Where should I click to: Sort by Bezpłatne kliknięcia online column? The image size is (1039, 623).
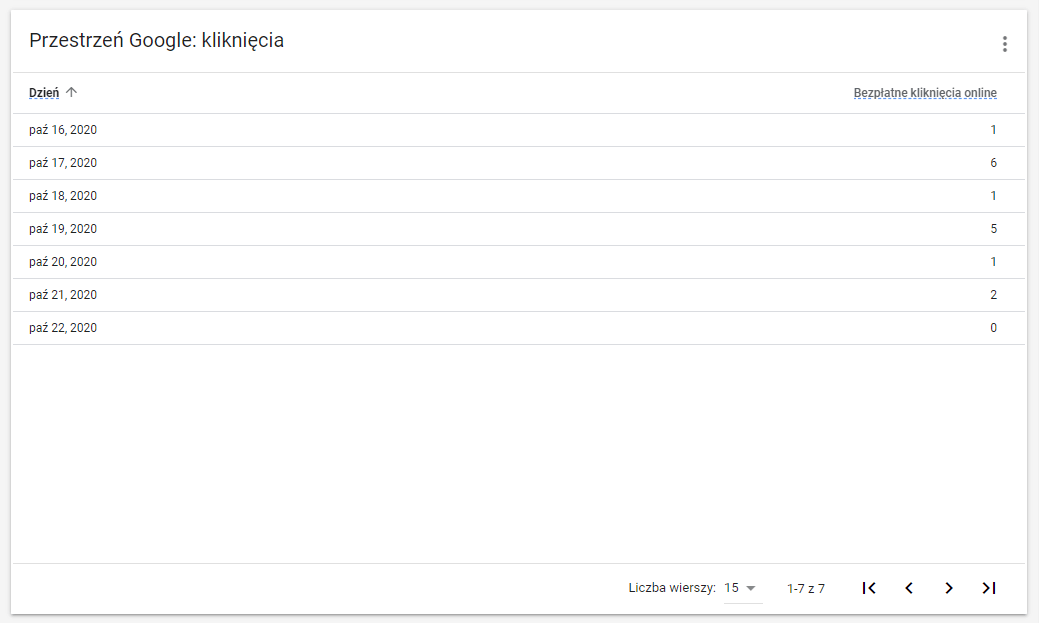pyautogui.click(x=925, y=93)
